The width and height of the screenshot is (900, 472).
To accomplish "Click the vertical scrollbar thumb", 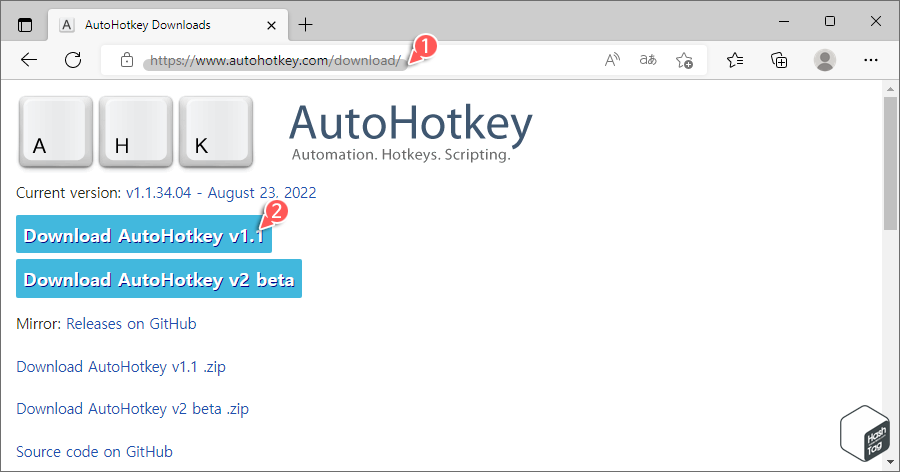I will pyautogui.click(x=890, y=164).
